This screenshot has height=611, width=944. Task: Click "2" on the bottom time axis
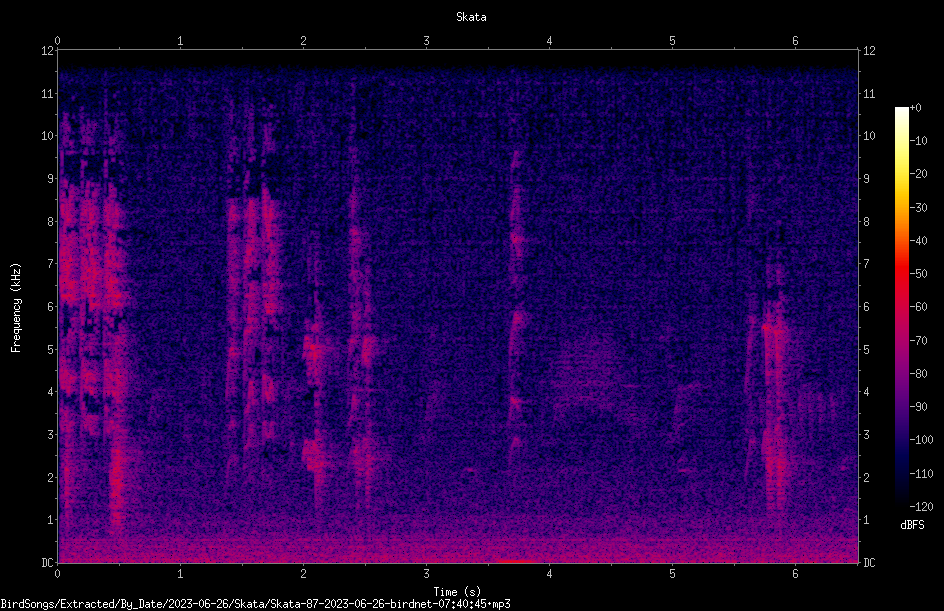[303, 574]
